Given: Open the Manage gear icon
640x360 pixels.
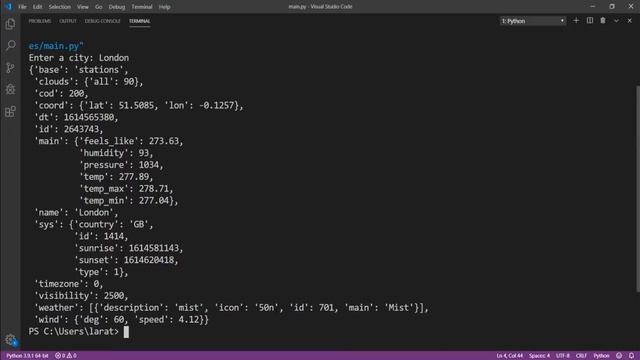Looking at the screenshot, I should click(x=10, y=340).
